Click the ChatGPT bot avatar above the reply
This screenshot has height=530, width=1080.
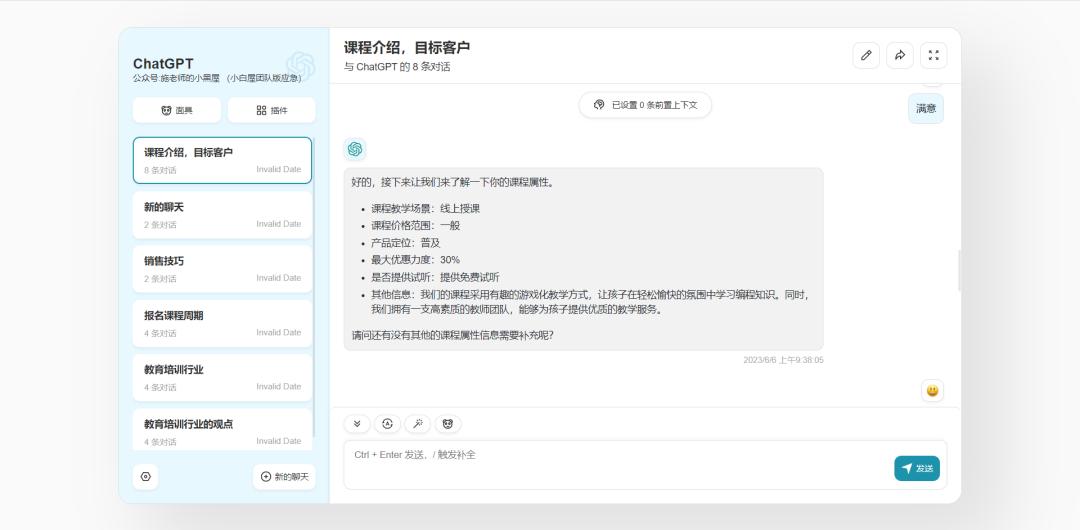pos(355,149)
